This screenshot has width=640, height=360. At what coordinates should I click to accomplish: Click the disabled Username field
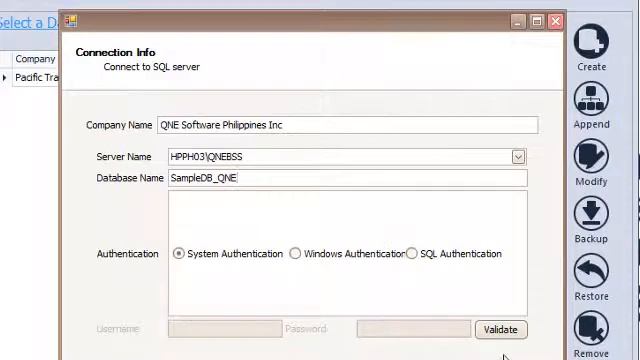pos(225,329)
